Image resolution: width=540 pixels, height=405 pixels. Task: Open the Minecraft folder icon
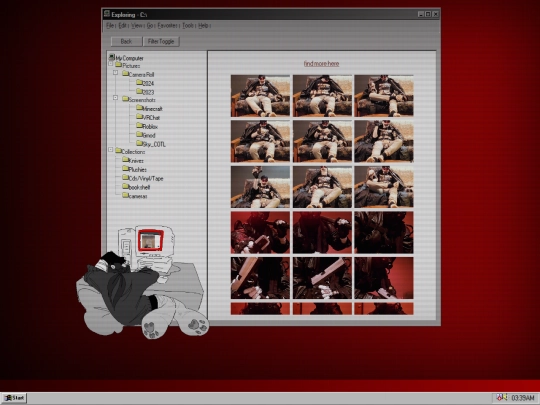(139, 108)
